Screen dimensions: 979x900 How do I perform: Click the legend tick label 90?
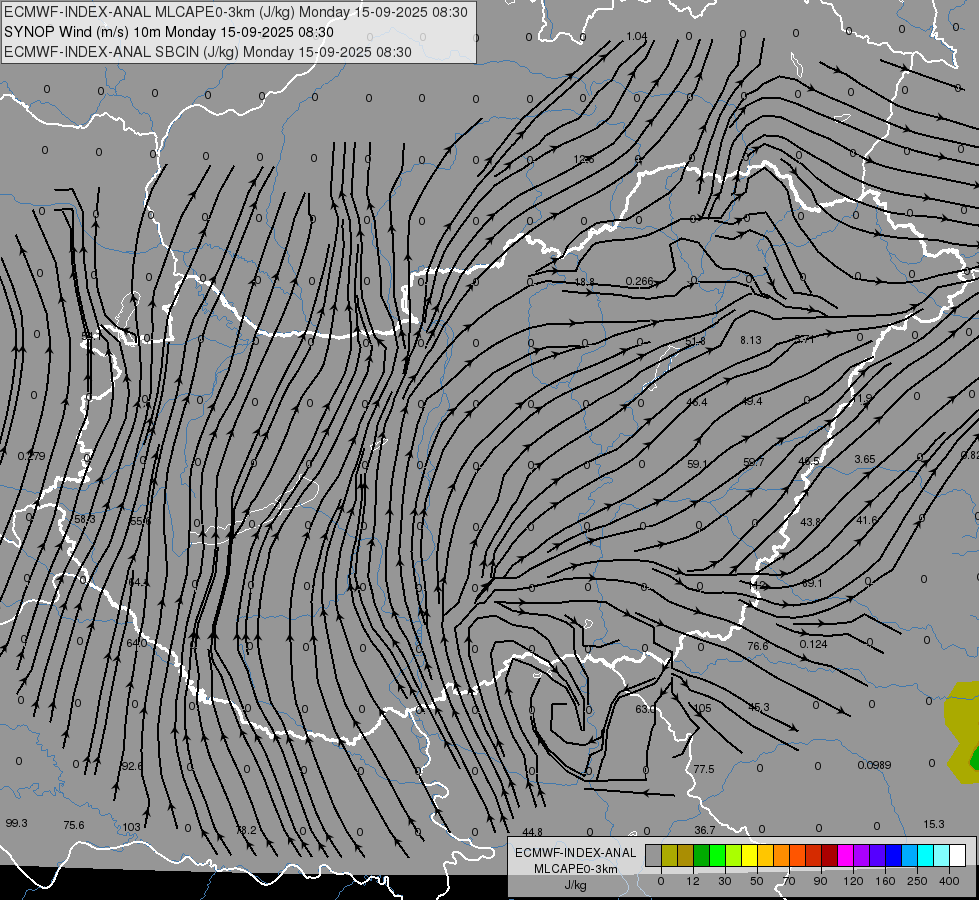pos(820,881)
